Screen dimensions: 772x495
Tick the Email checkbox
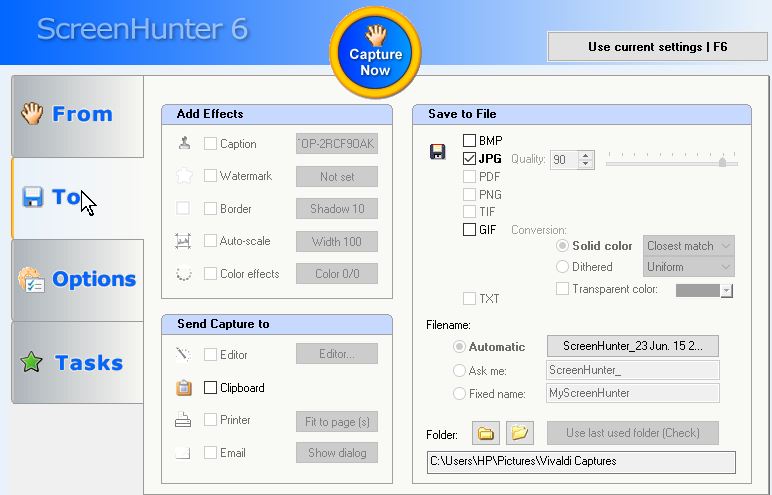click(210, 452)
